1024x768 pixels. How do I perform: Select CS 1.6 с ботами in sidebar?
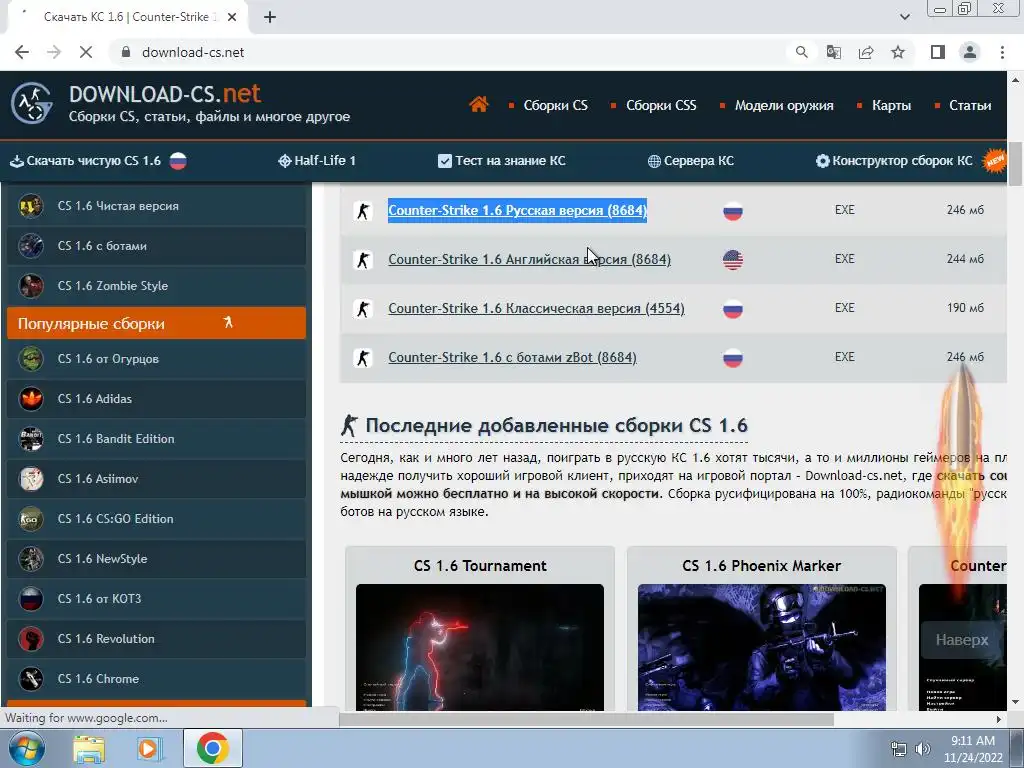[156, 246]
